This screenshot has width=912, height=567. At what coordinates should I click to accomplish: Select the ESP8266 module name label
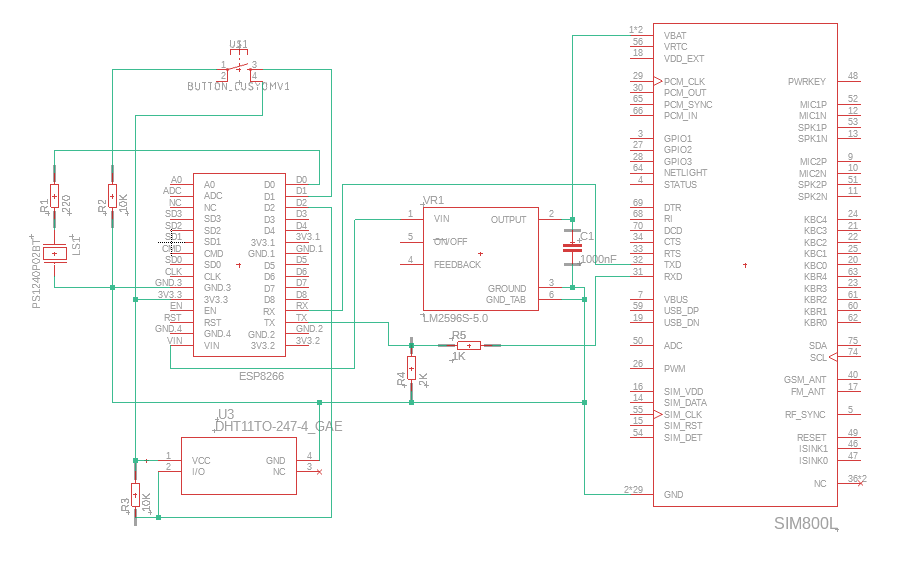261,377
